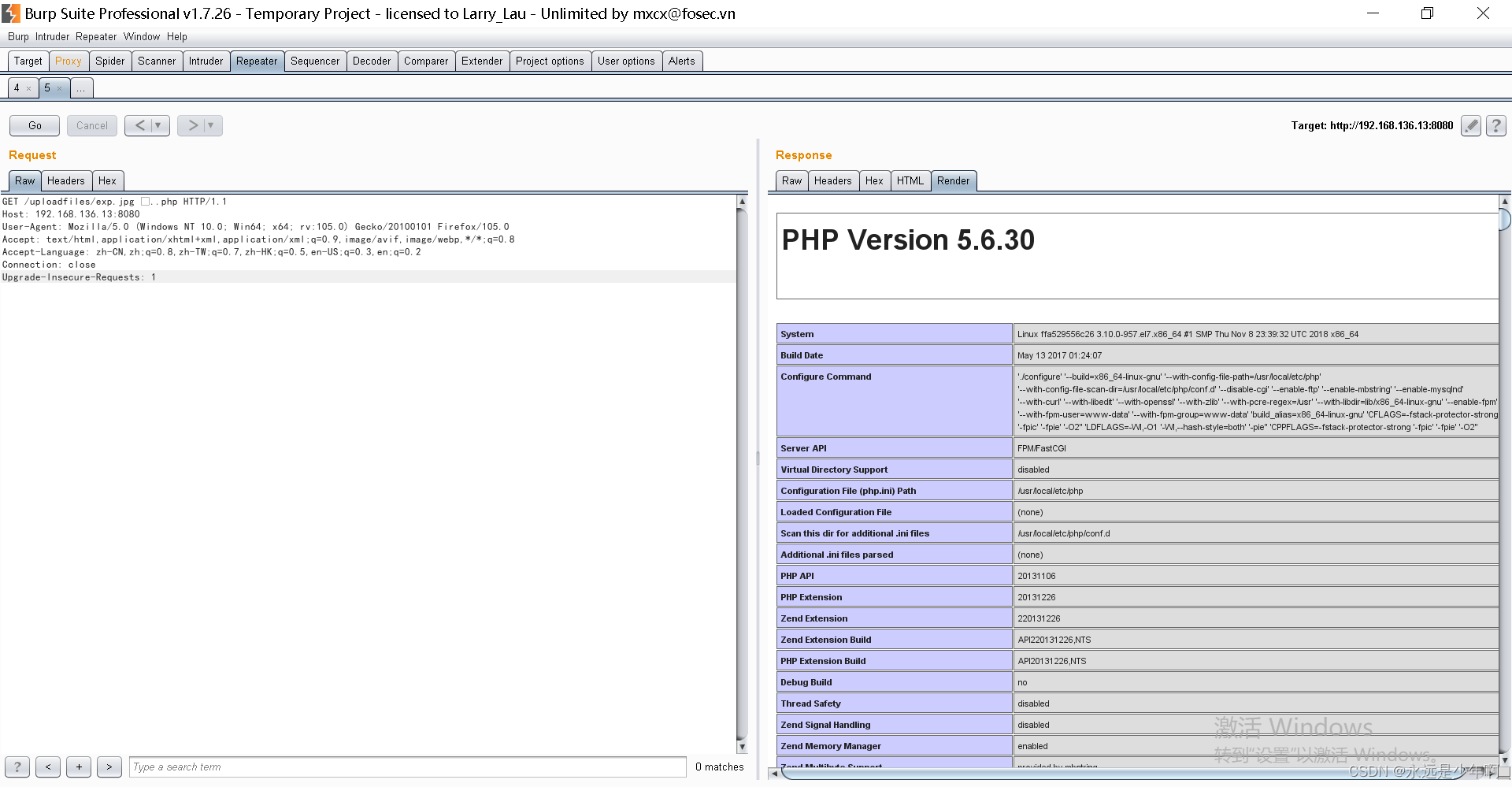The image size is (1512, 787).
Task: Open the Alerts tab
Action: (x=682, y=61)
